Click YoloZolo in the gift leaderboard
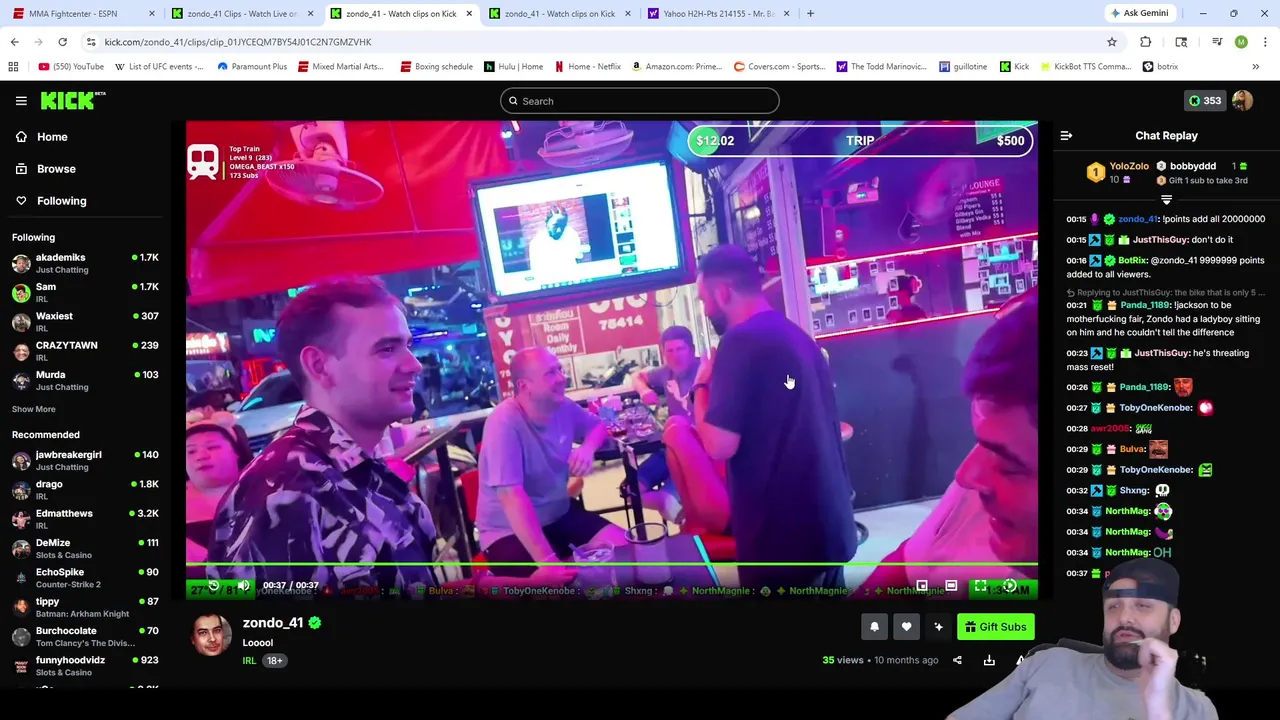1280x720 pixels. (x=1128, y=166)
